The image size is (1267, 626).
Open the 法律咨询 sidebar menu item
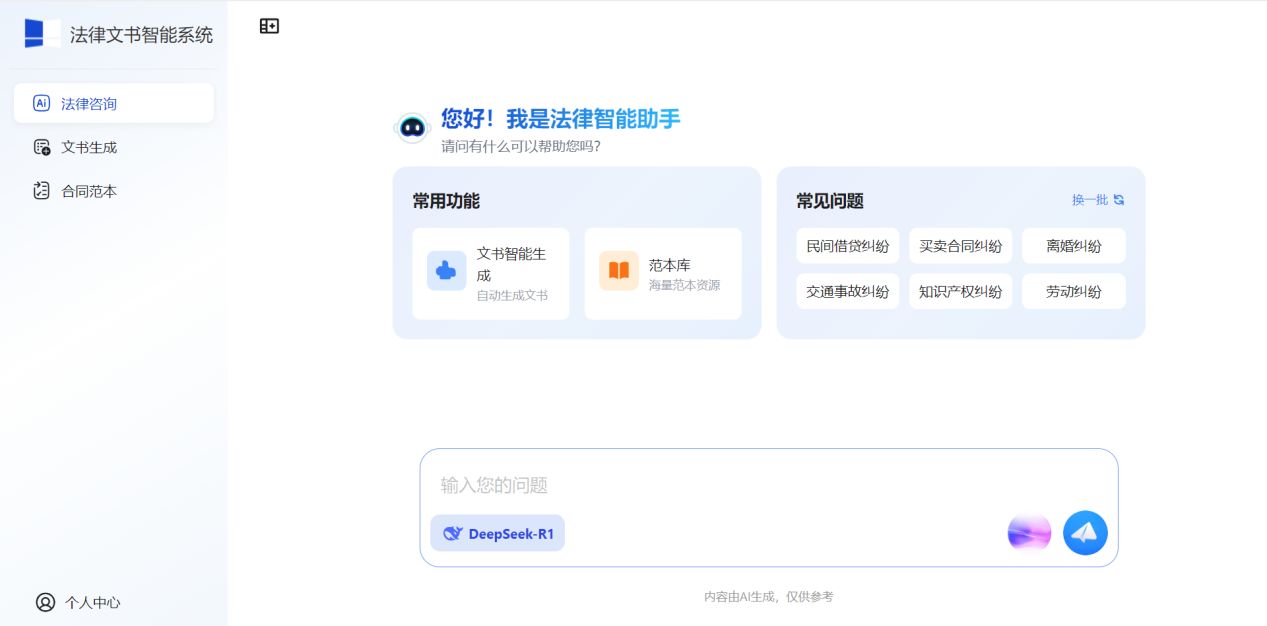(x=113, y=103)
